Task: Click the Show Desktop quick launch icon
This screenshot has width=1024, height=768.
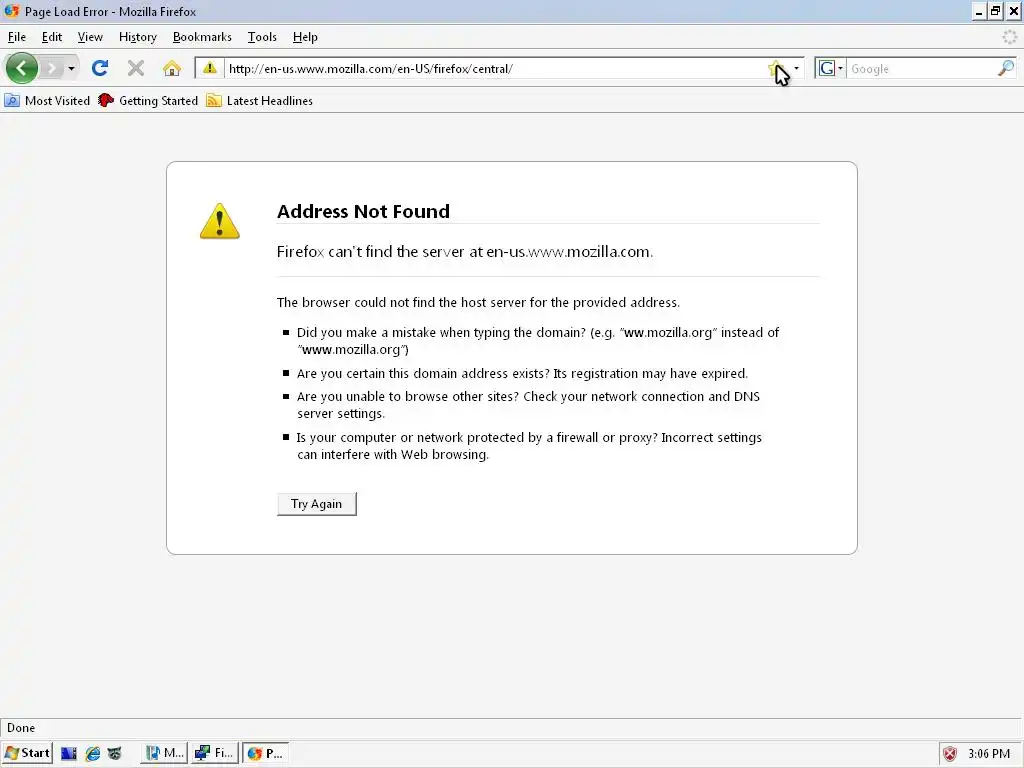Action: click(x=69, y=753)
